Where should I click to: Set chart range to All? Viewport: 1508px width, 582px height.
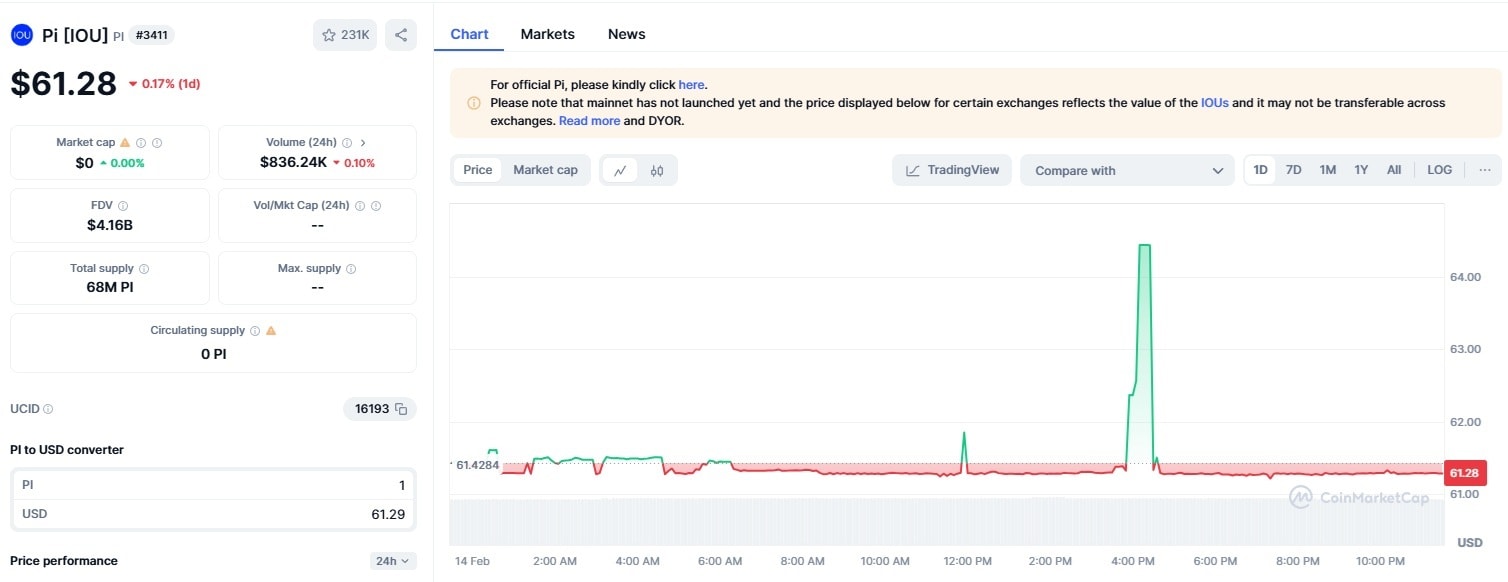[x=1394, y=170]
